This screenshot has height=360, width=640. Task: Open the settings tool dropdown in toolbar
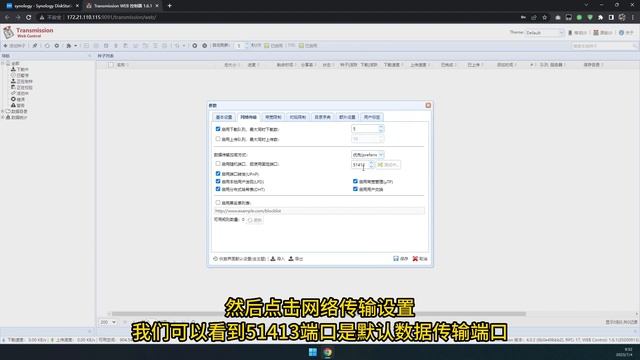[x=71, y=46]
